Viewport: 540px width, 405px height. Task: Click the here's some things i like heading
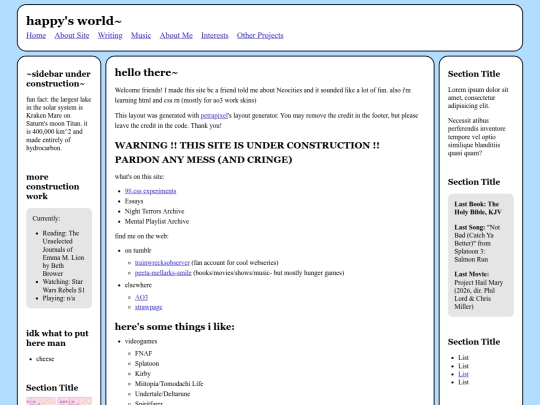point(175,327)
